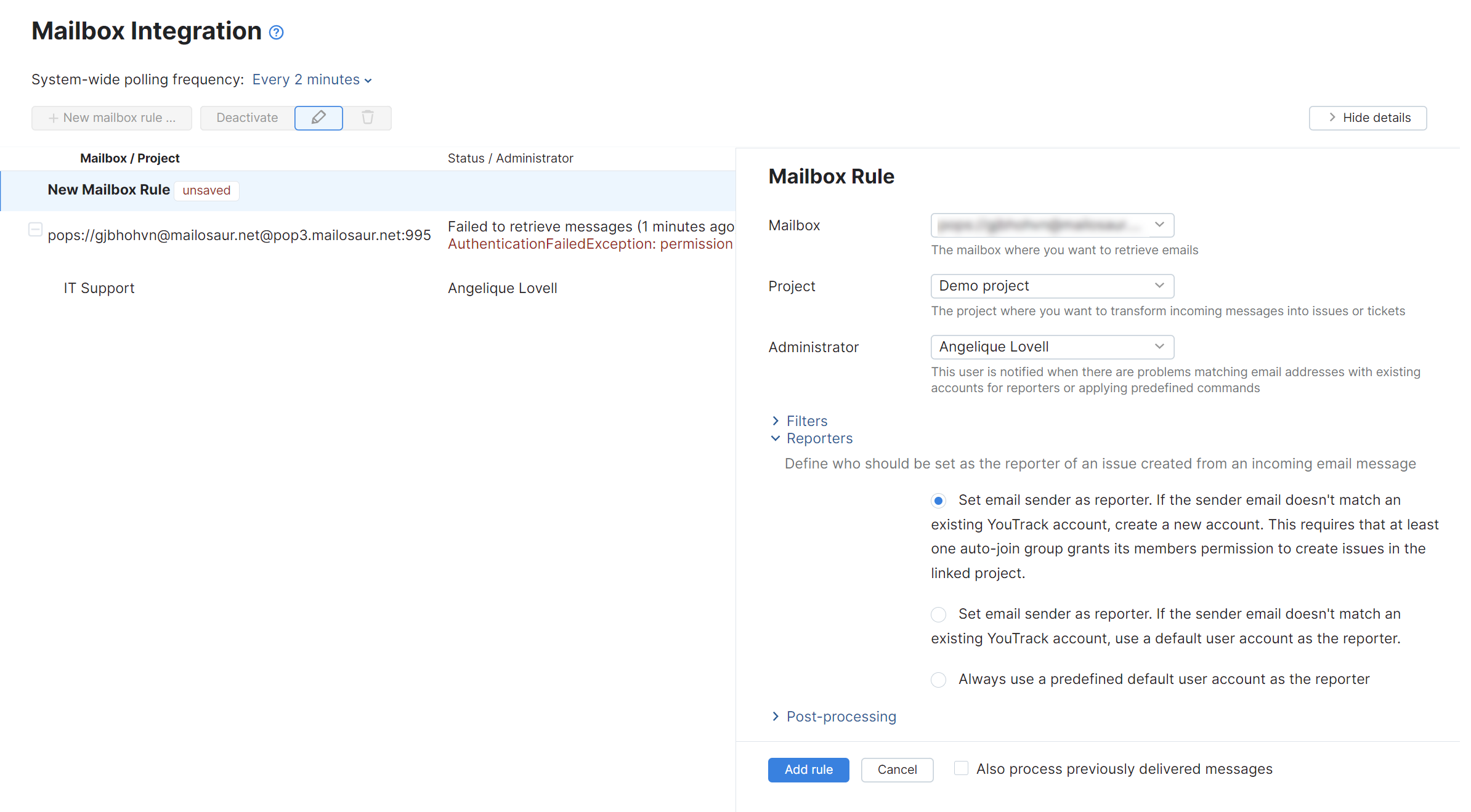Click the help icon beside Mailbox Integration title
Viewport: 1471px width, 812px height.
pos(276,32)
